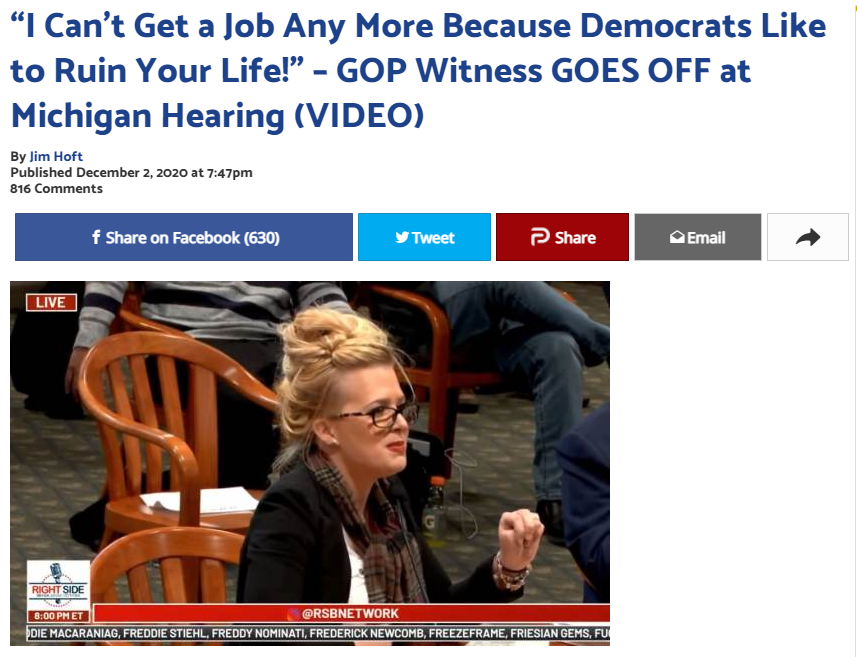
Task: Click the curved arrow share icon
Action: click(x=808, y=237)
